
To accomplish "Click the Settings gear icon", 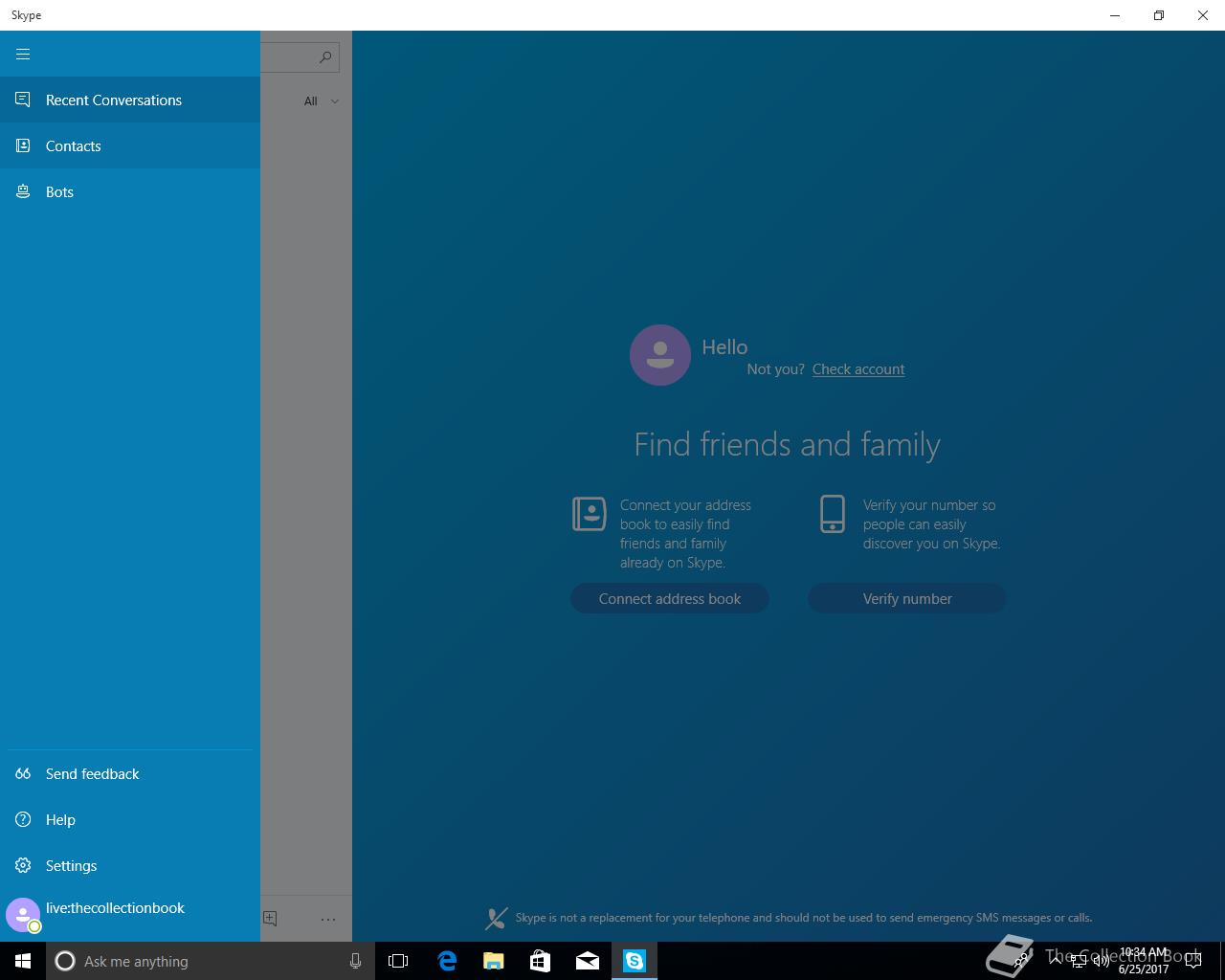I will pos(23,865).
